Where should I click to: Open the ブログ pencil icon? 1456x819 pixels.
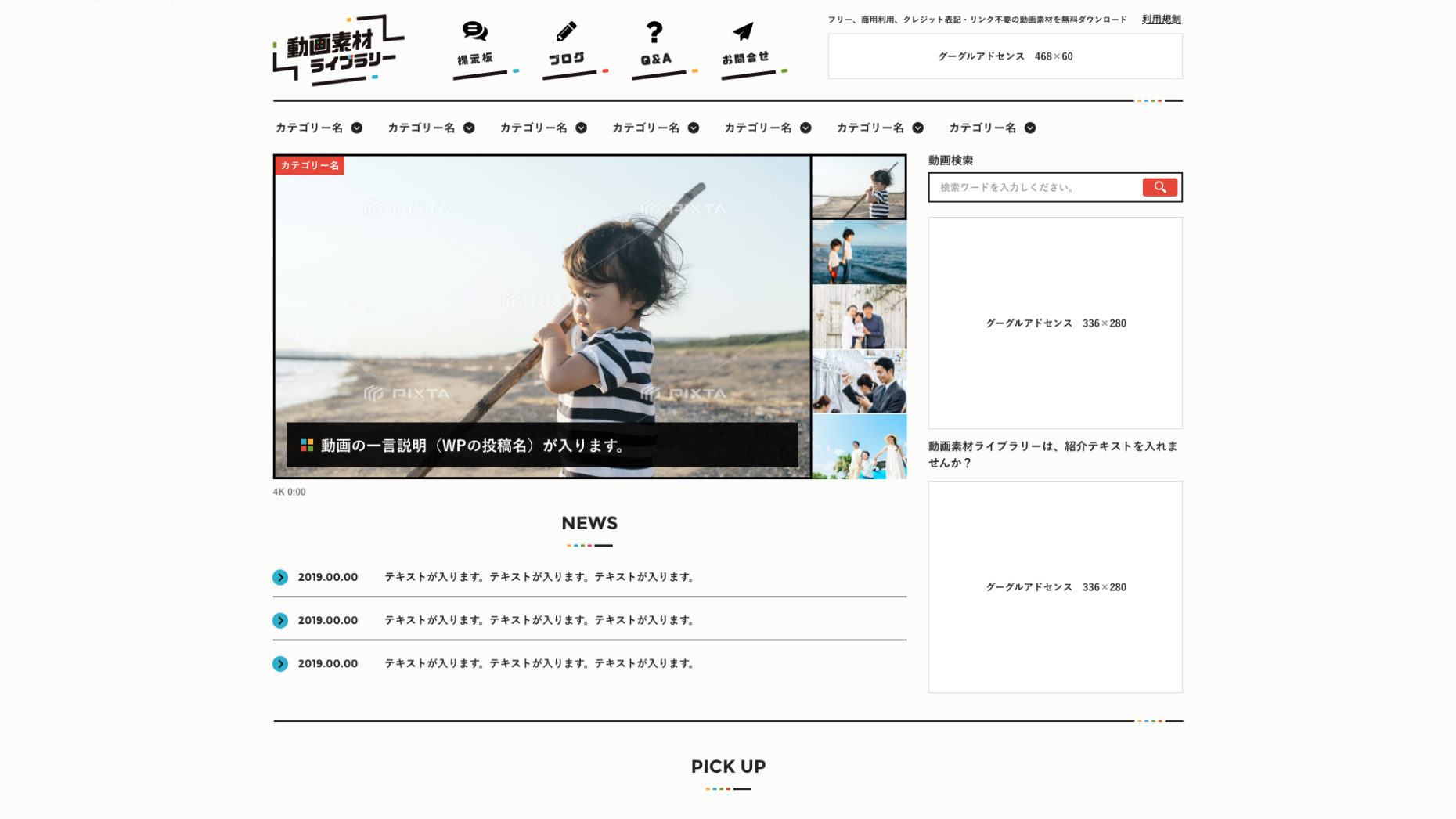click(x=566, y=32)
